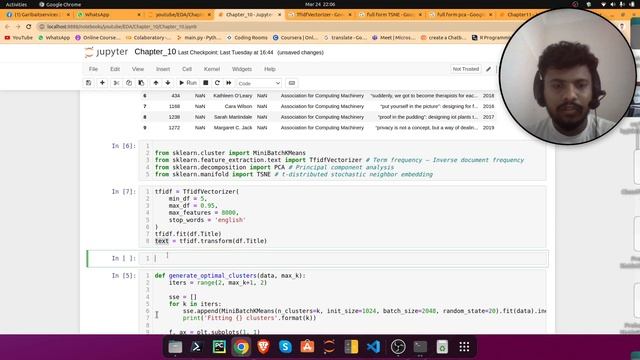640x360 pixels.
Task: Select the In [6] imports cell
Action: (342, 160)
